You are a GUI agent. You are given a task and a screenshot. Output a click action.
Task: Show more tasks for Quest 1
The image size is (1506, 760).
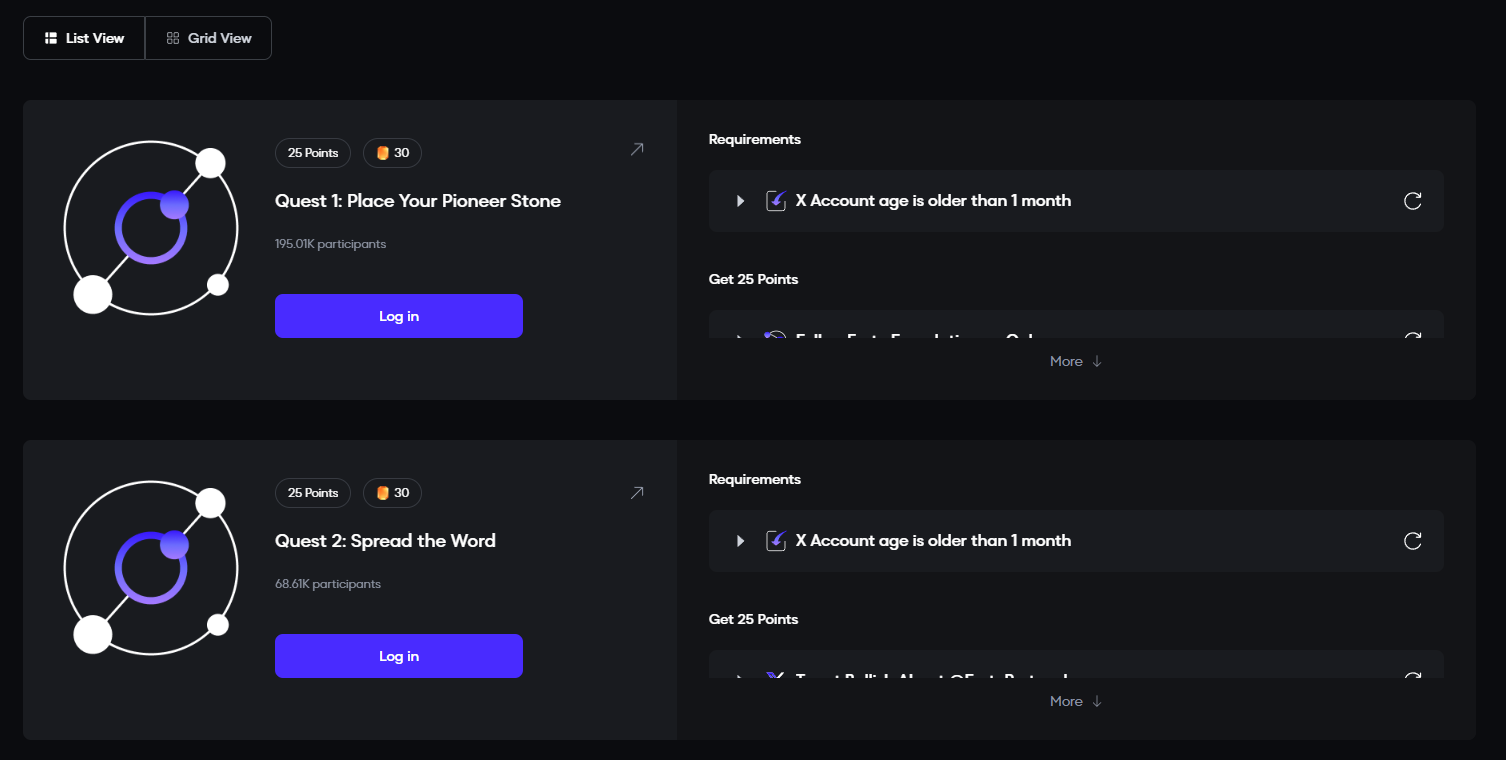[1076, 362]
